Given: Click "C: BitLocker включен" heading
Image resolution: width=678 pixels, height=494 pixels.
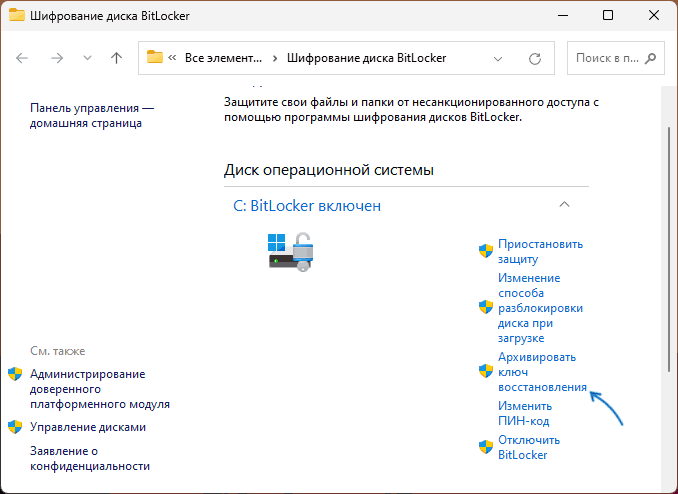Looking at the screenshot, I should [x=307, y=205].
